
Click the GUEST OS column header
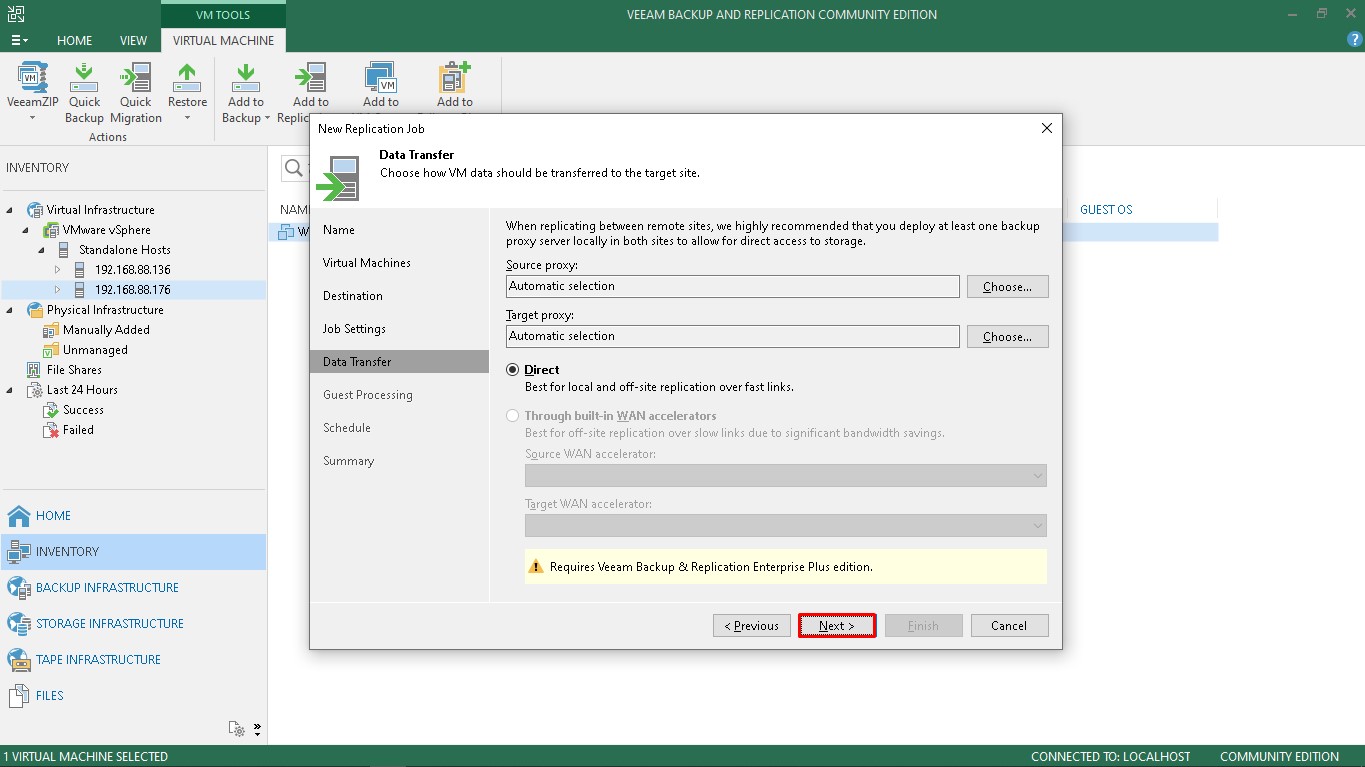pyautogui.click(x=1106, y=210)
